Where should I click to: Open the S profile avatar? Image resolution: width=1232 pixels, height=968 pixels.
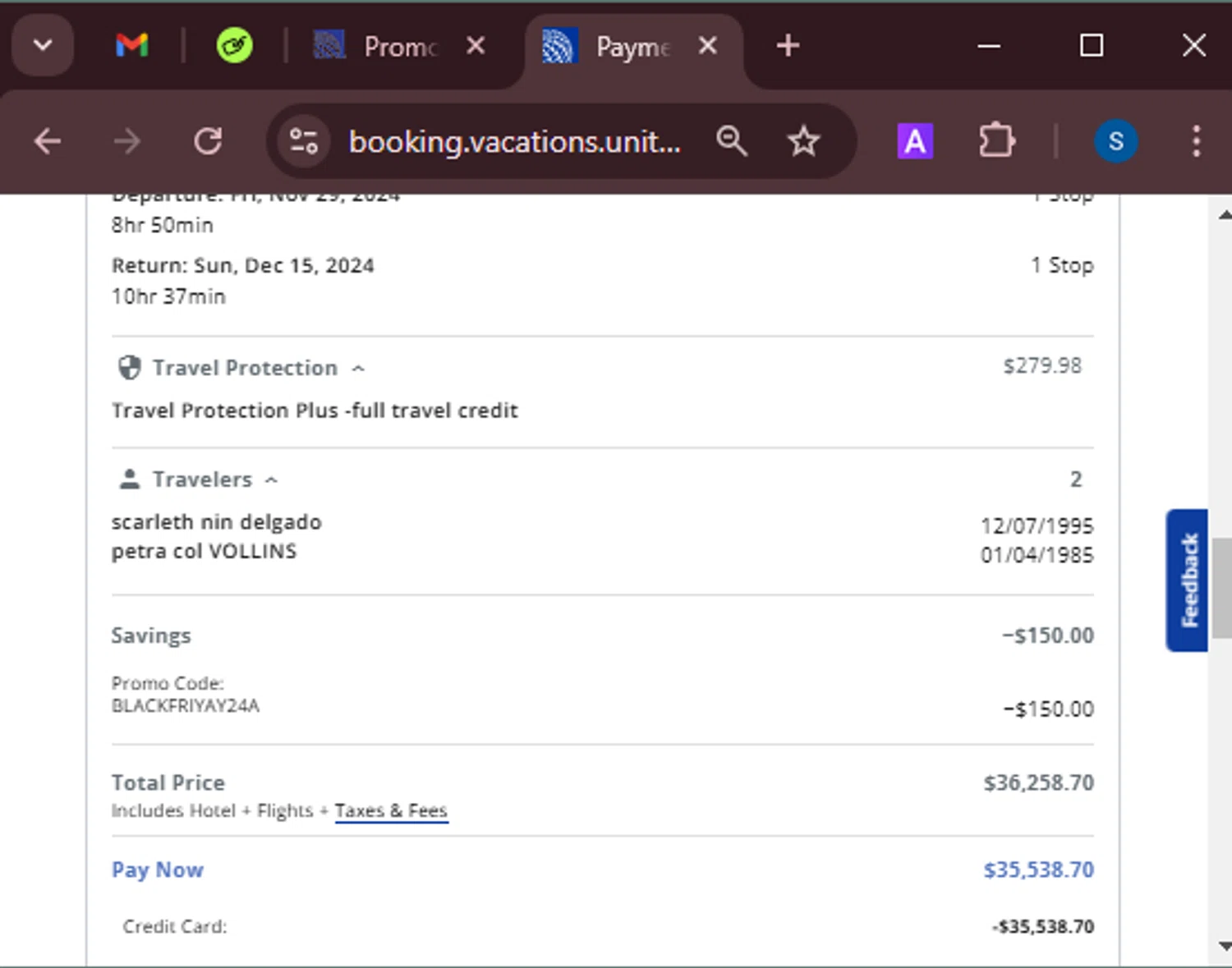click(1115, 142)
